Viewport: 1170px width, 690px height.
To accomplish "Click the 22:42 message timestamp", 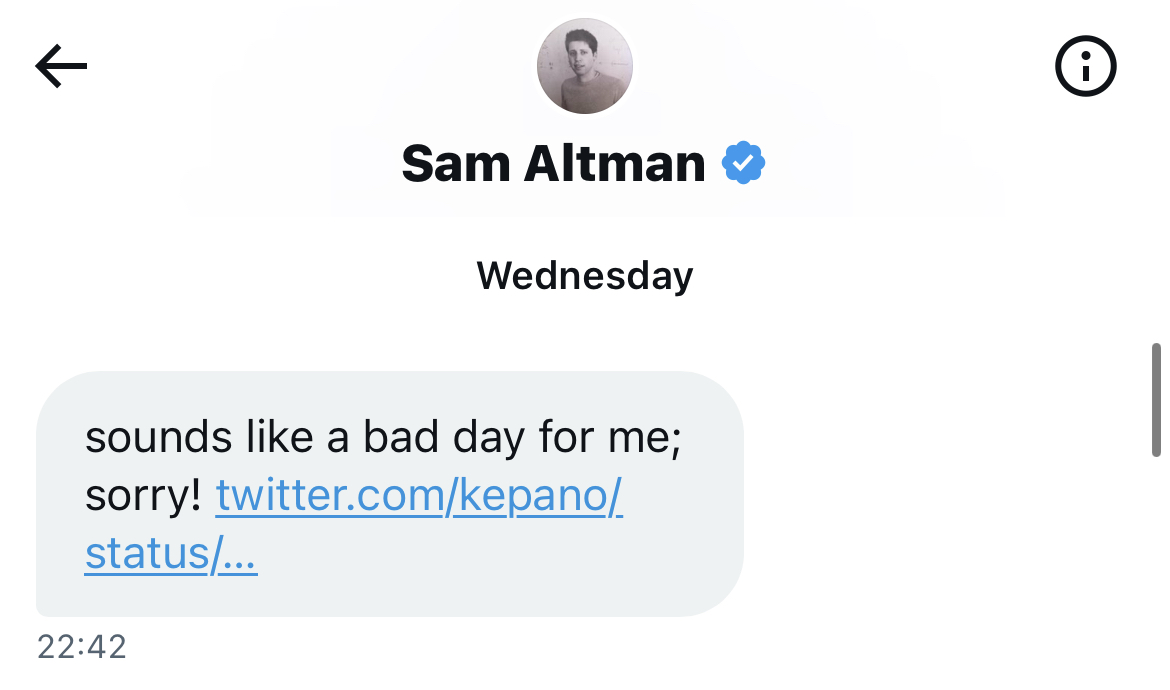I will (x=82, y=647).
